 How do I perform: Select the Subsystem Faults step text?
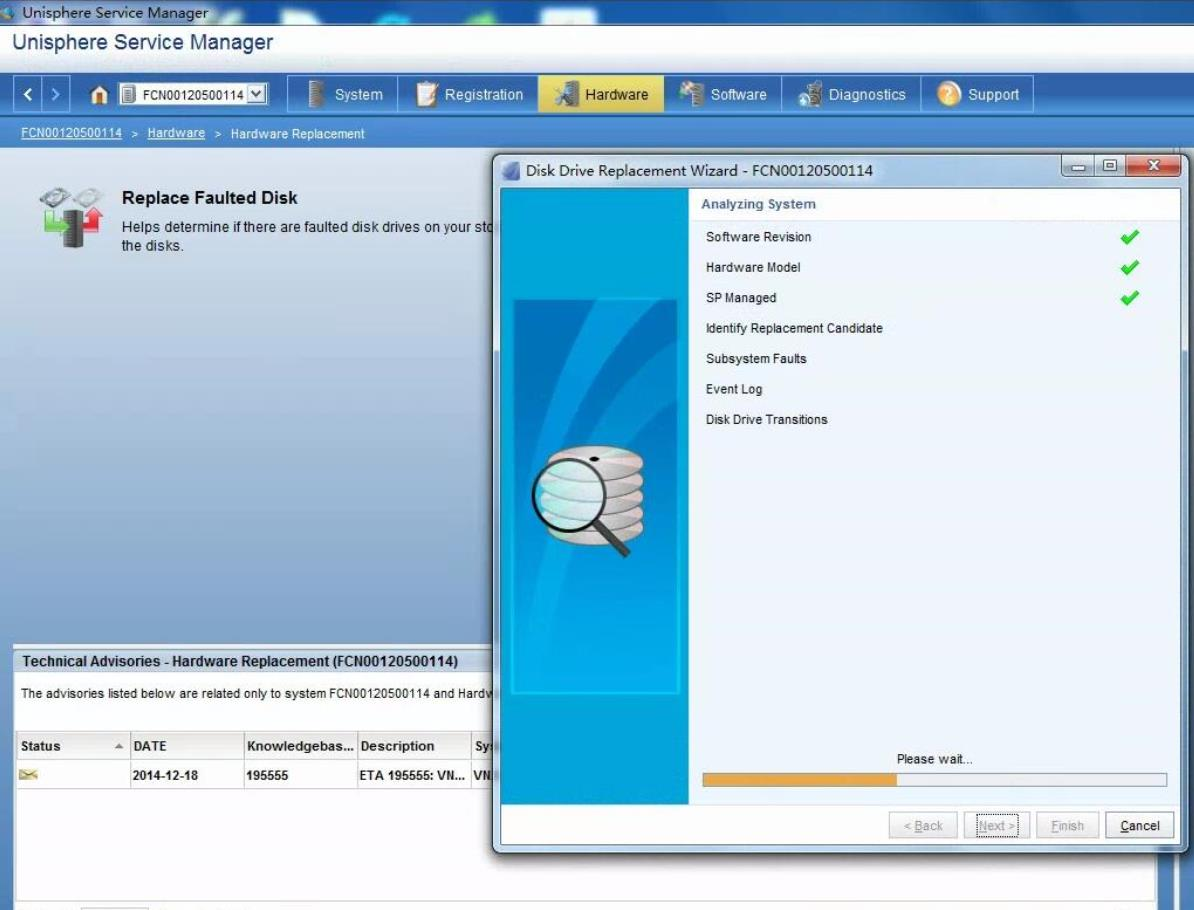click(x=756, y=359)
